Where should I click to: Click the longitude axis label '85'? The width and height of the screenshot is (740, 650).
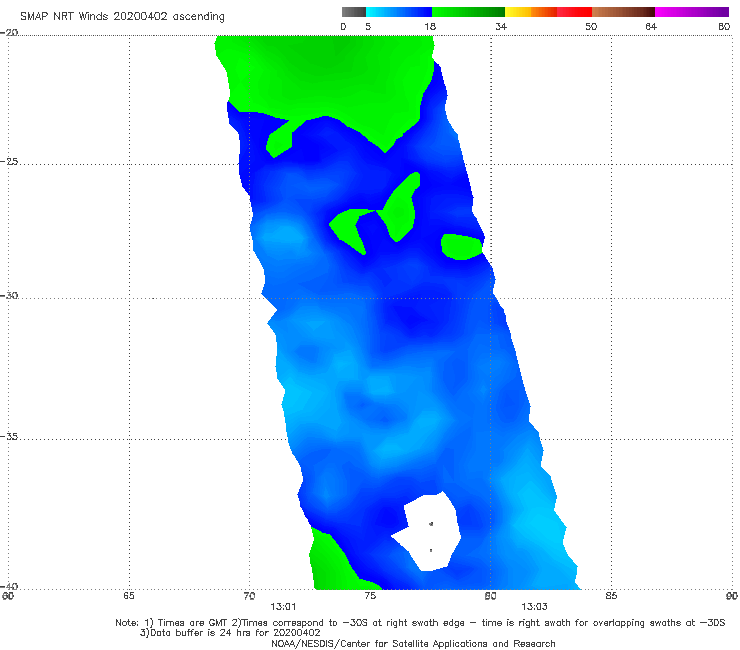(611, 596)
